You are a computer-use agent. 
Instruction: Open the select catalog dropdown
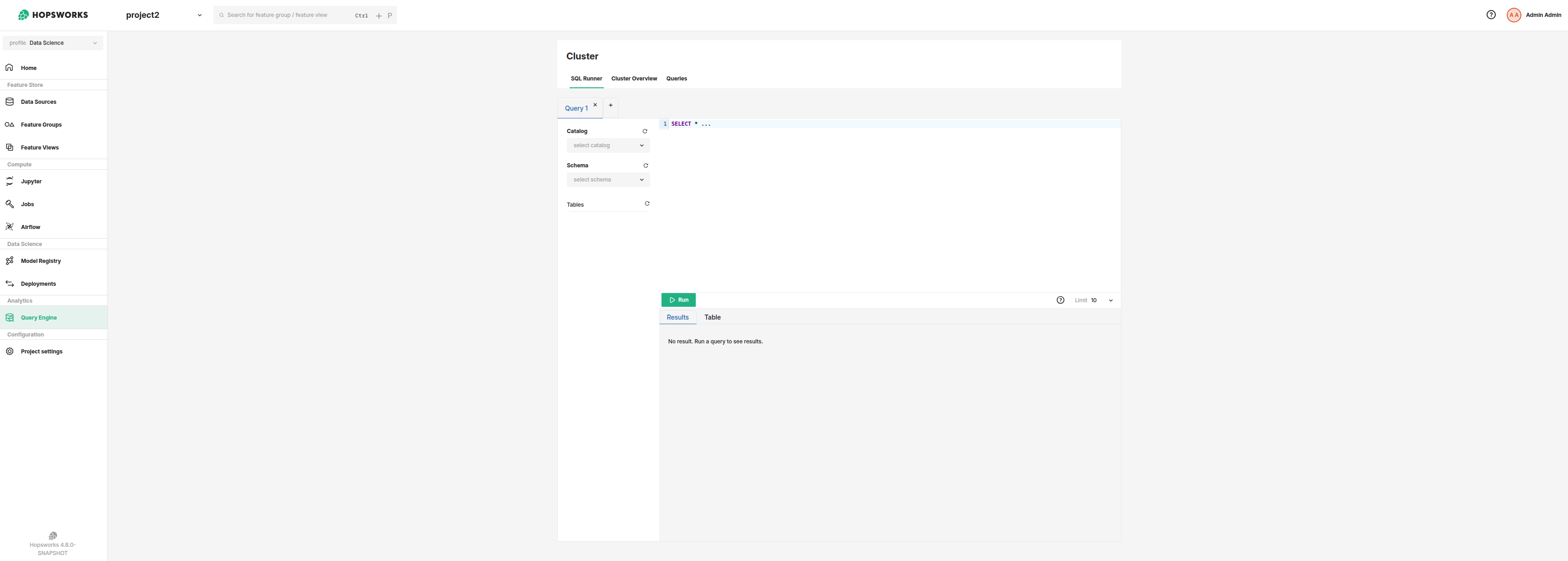608,145
